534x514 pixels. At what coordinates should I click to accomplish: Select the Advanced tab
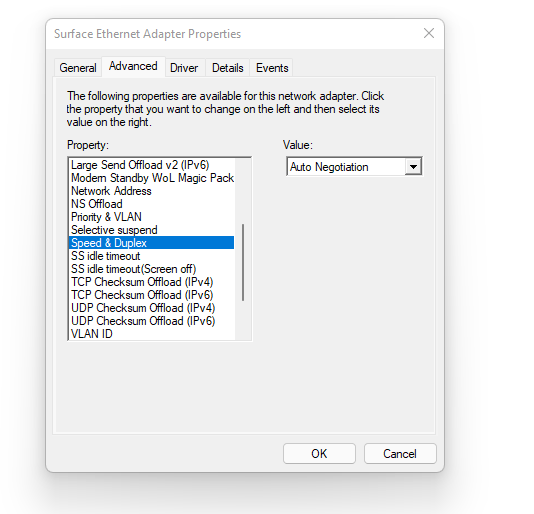(x=133, y=66)
